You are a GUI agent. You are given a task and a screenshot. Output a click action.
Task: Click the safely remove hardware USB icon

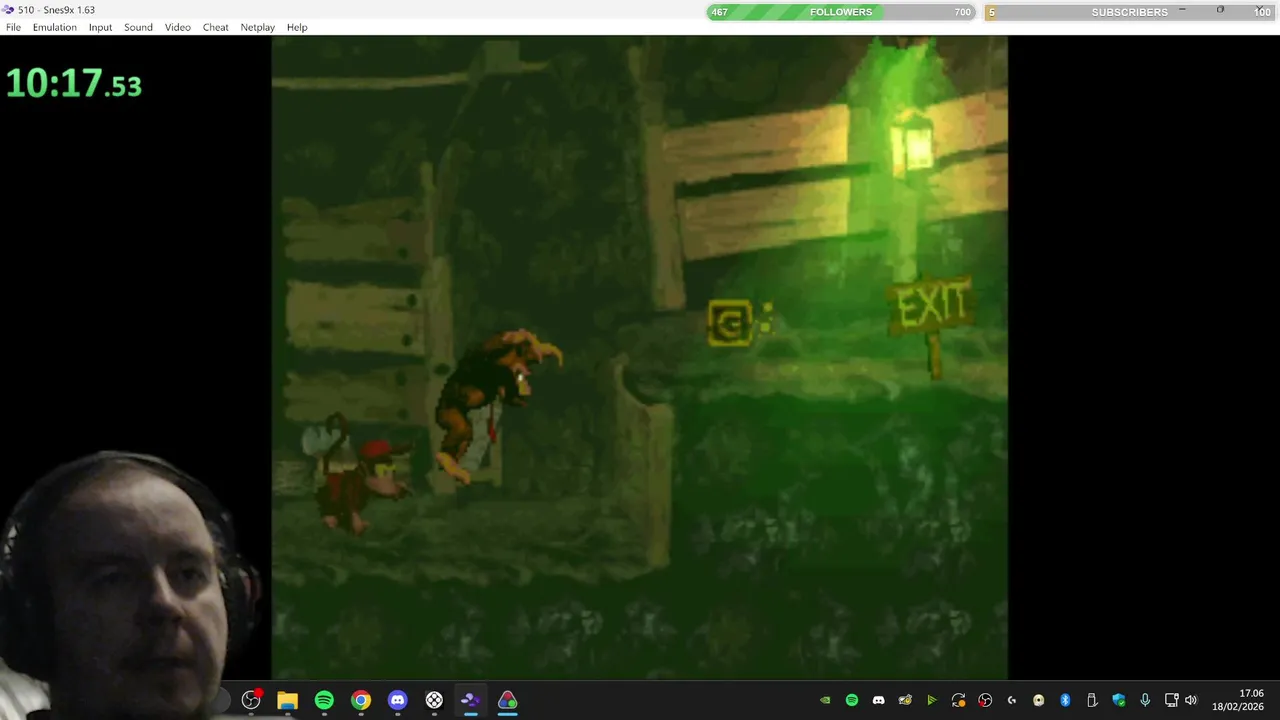click(x=1092, y=700)
